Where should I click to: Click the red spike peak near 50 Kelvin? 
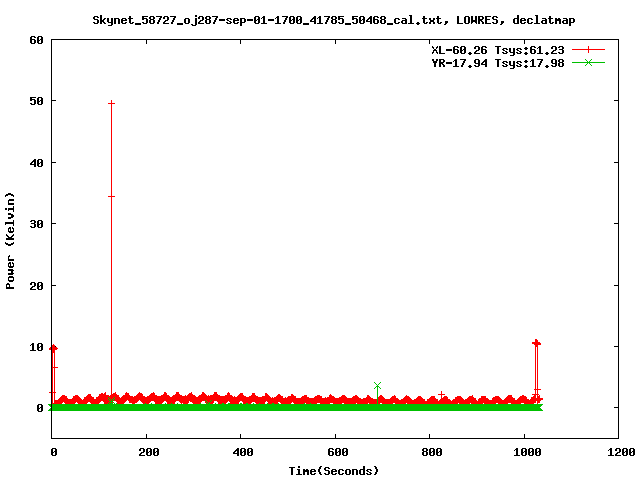pyautogui.click(x=111, y=103)
